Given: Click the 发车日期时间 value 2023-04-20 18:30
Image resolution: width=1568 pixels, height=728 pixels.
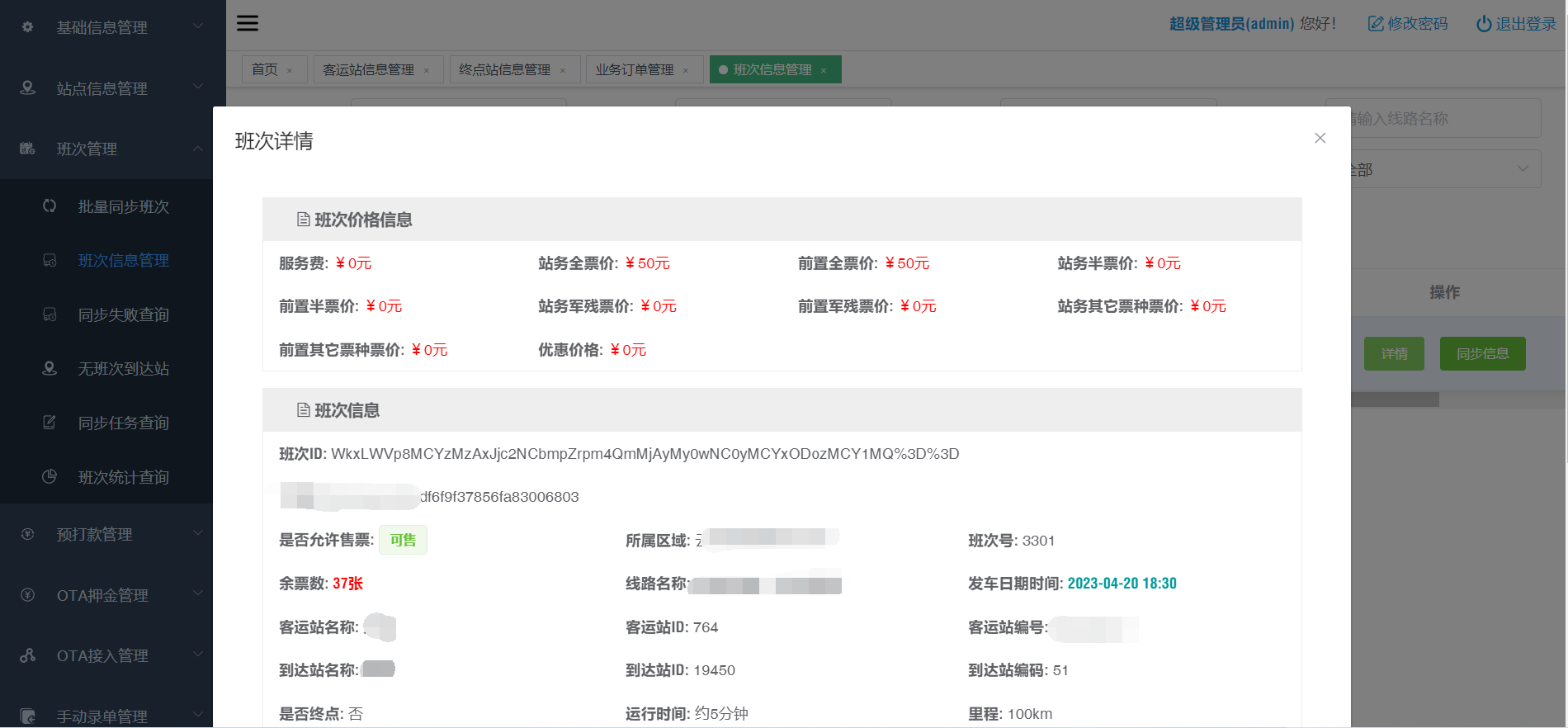Looking at the screenshot, I should click(1122, 584).
